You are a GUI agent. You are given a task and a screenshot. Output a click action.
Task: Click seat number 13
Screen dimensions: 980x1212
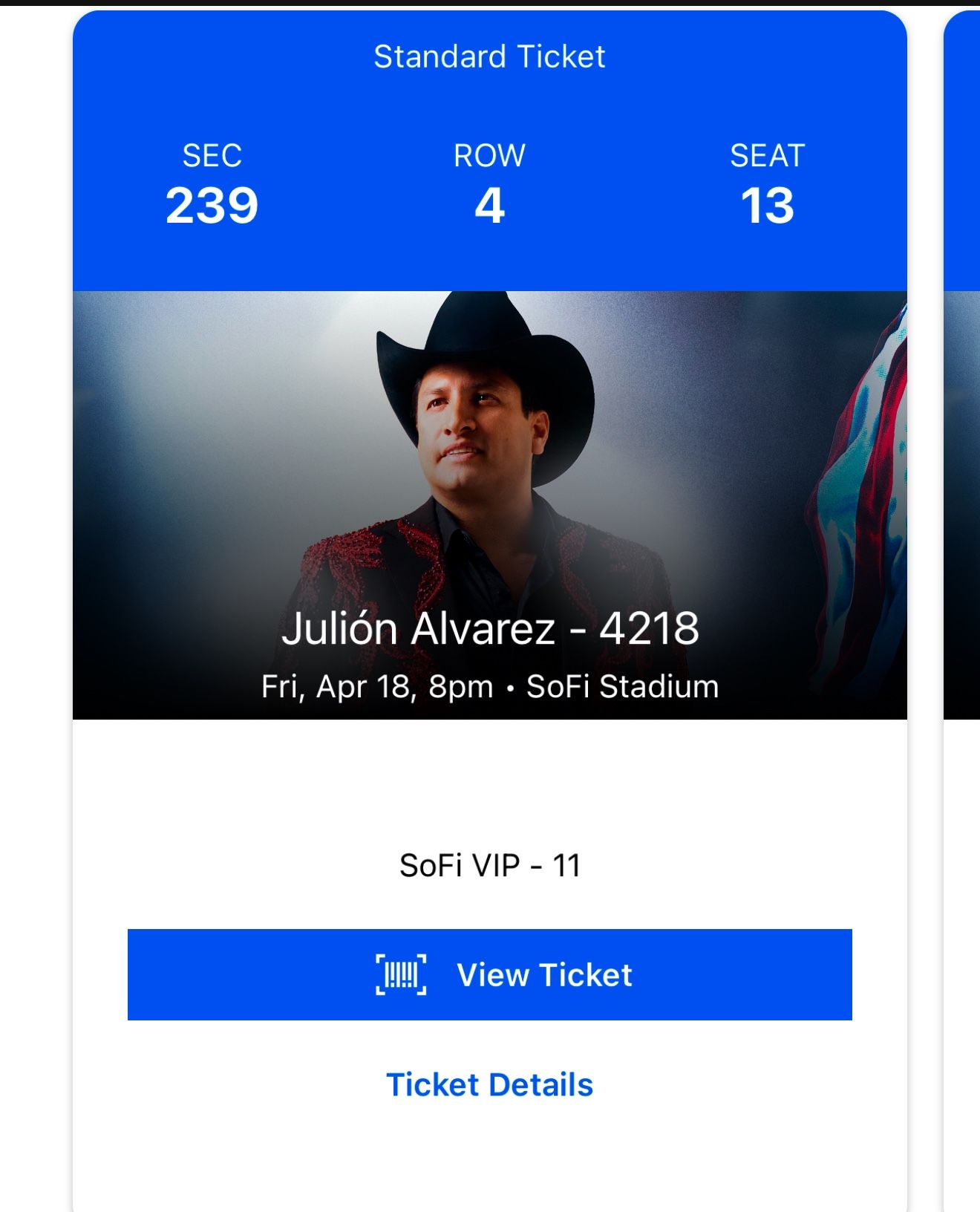(768, 206)
